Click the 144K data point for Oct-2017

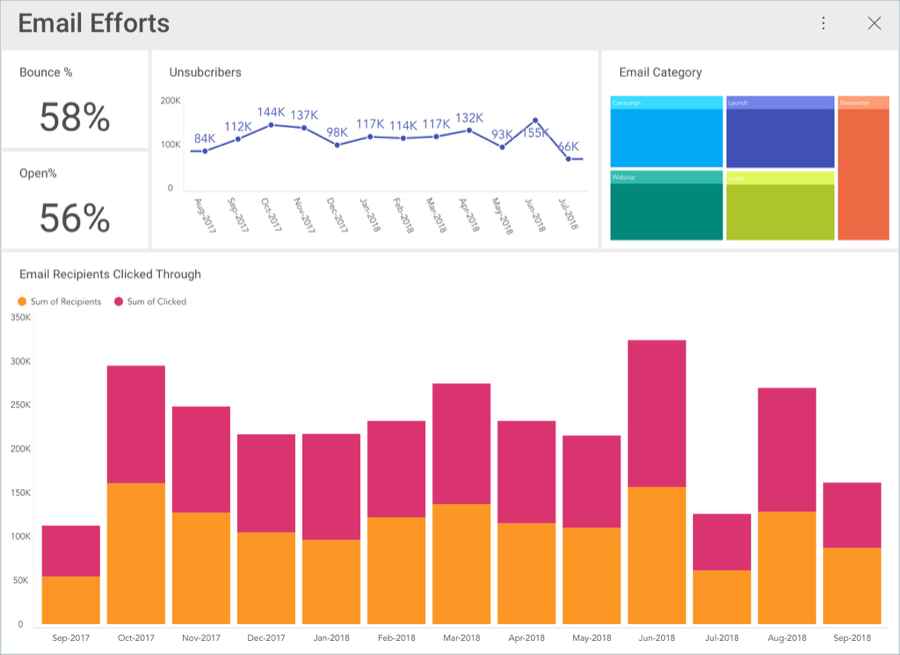[x=271, y=125]
